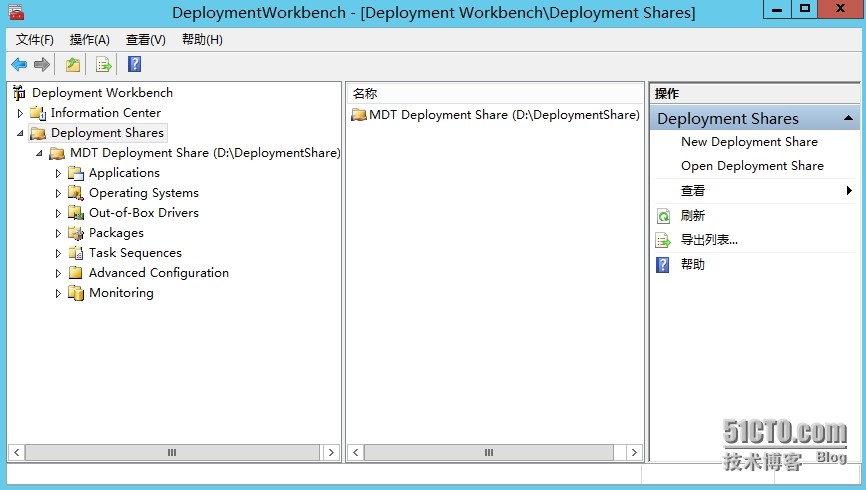
Task: Open the 文件(F) menu
Action: point(35,40)
